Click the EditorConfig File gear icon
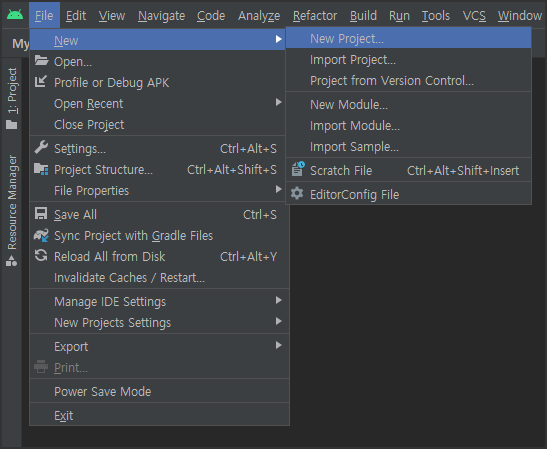Viewport: 547px width, 449px height. (297, 193)
